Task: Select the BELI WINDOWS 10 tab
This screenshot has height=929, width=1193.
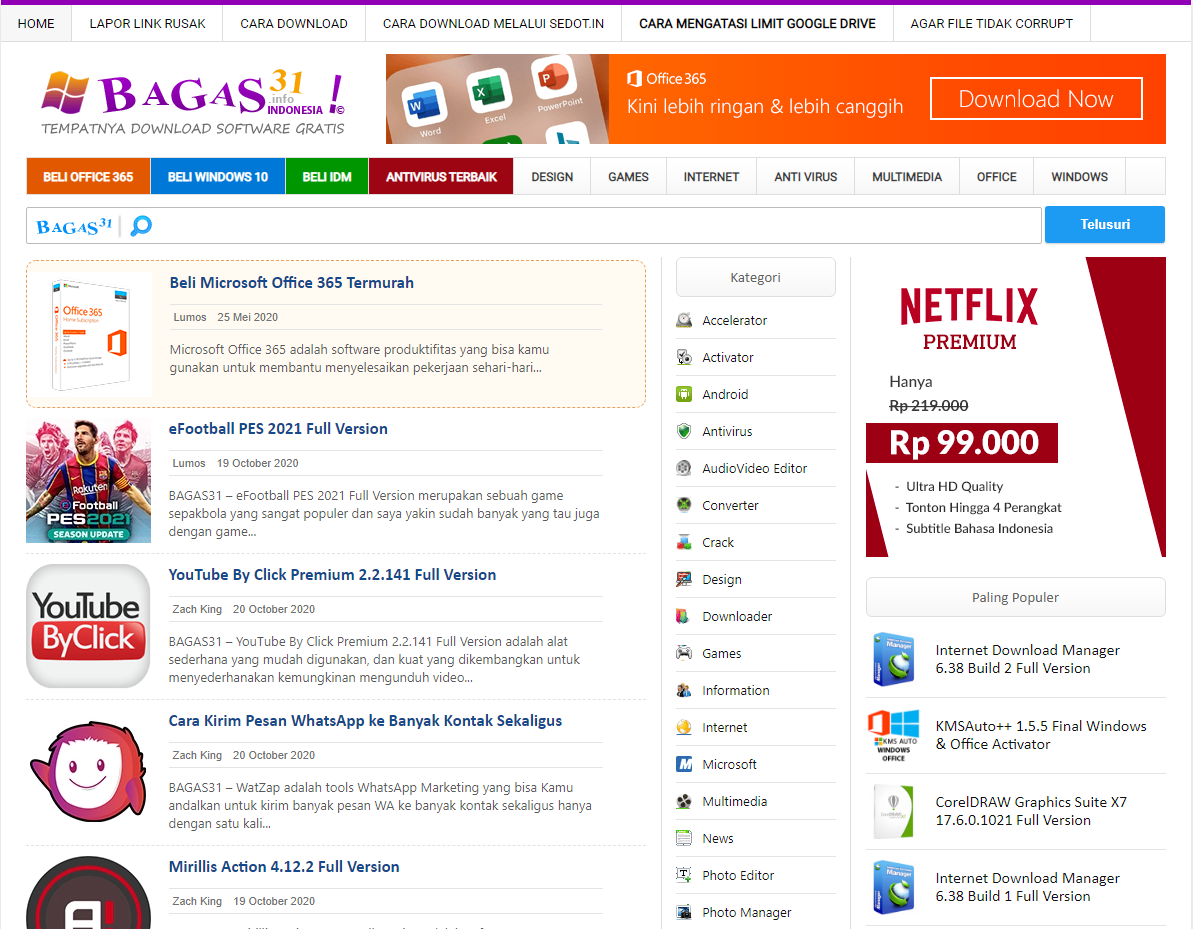Action: 218,177
